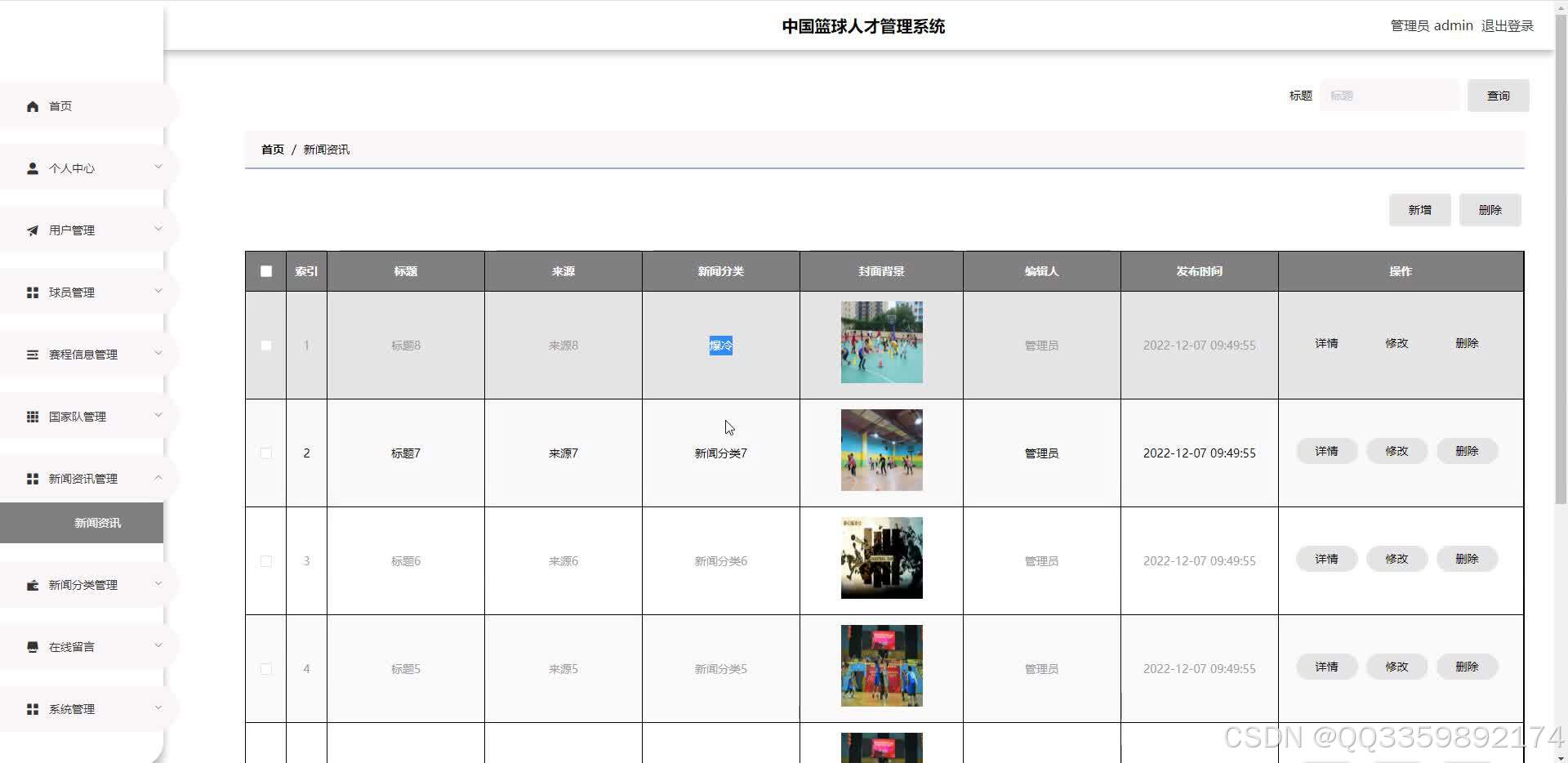Click the 标题6 cell
1568x763 pixels.
(x=406, y=561)
